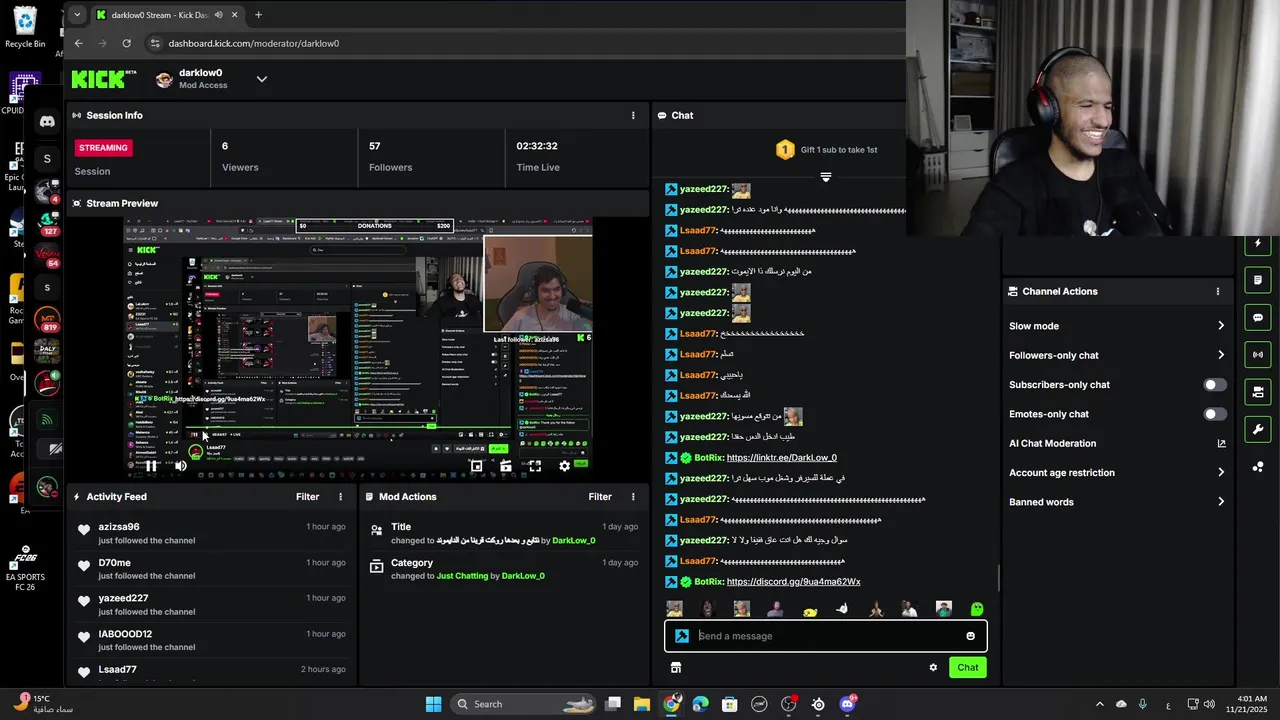1280x720 pixels.
Task: Click the dots icon at sidebar bottom
Action: pos(1258,467)
